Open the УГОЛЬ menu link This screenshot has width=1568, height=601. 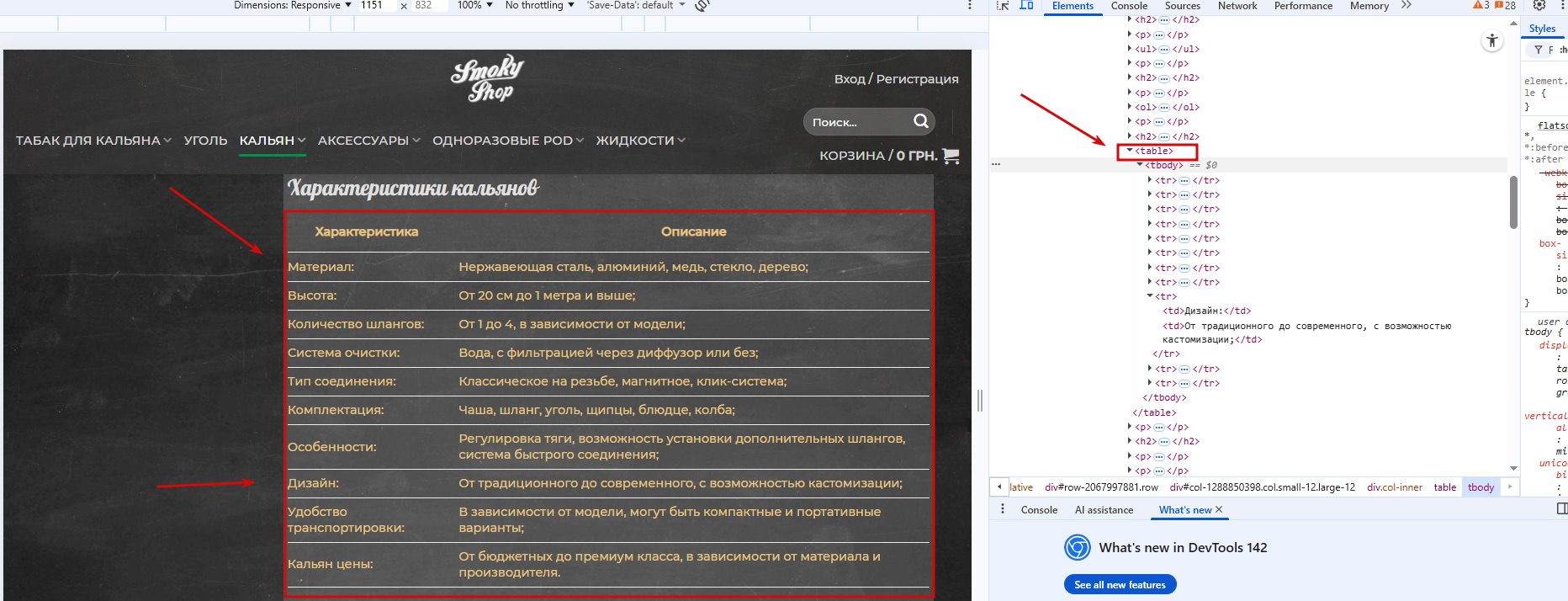(205, 141)
